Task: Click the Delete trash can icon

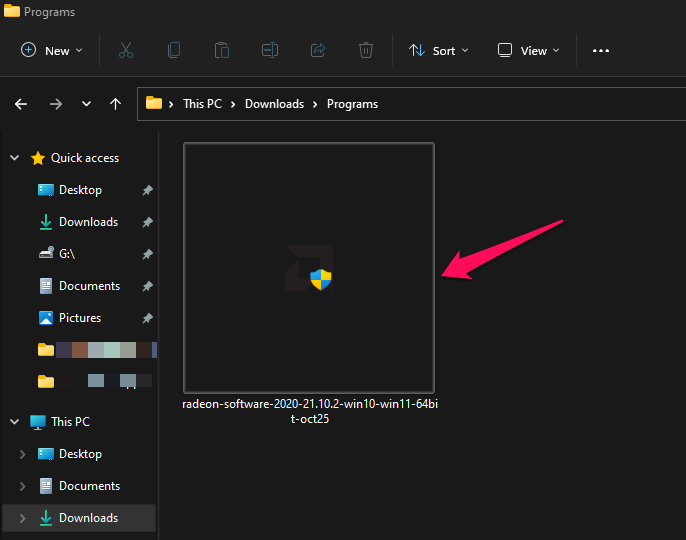Action: point(366,51)
